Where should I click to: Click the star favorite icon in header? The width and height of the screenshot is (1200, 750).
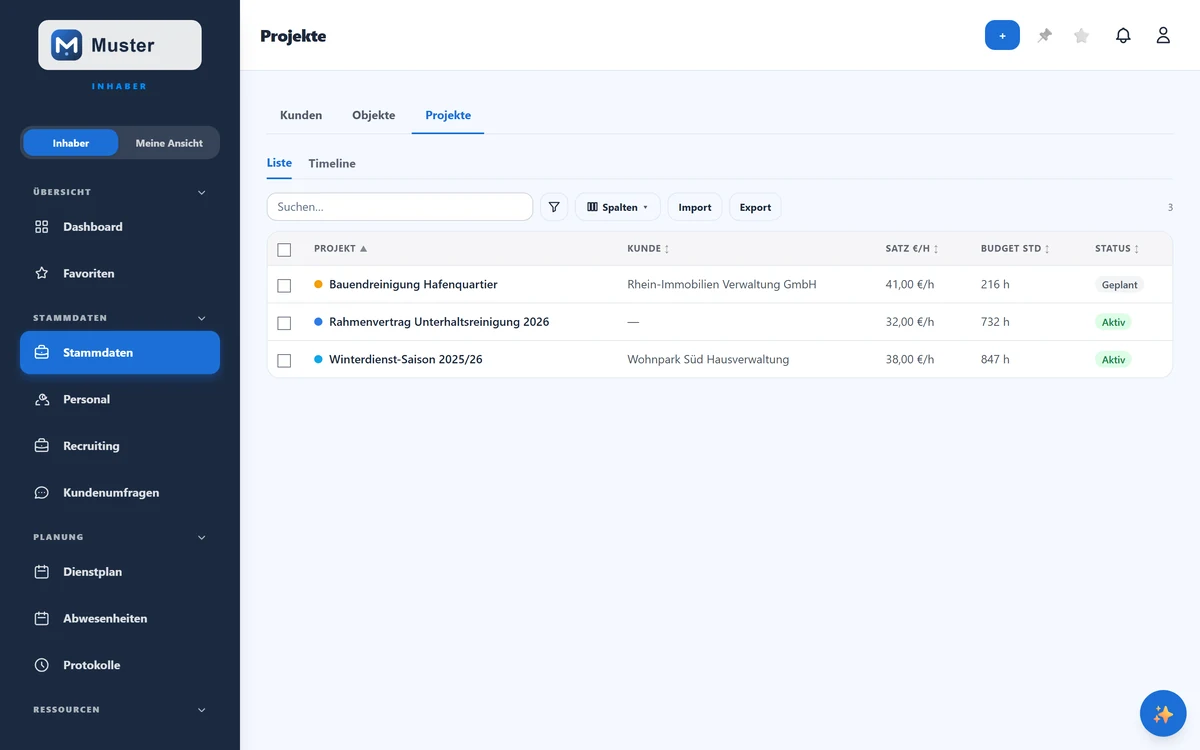1081,36
